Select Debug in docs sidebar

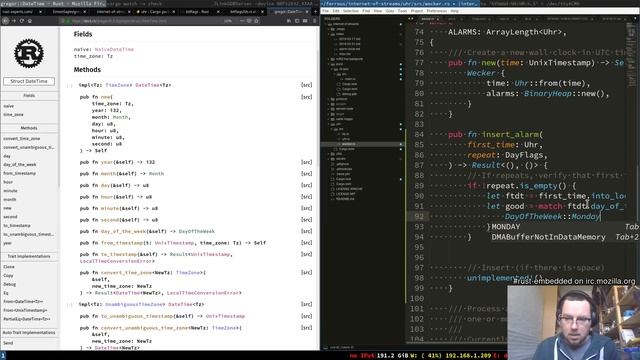point(9,284)
